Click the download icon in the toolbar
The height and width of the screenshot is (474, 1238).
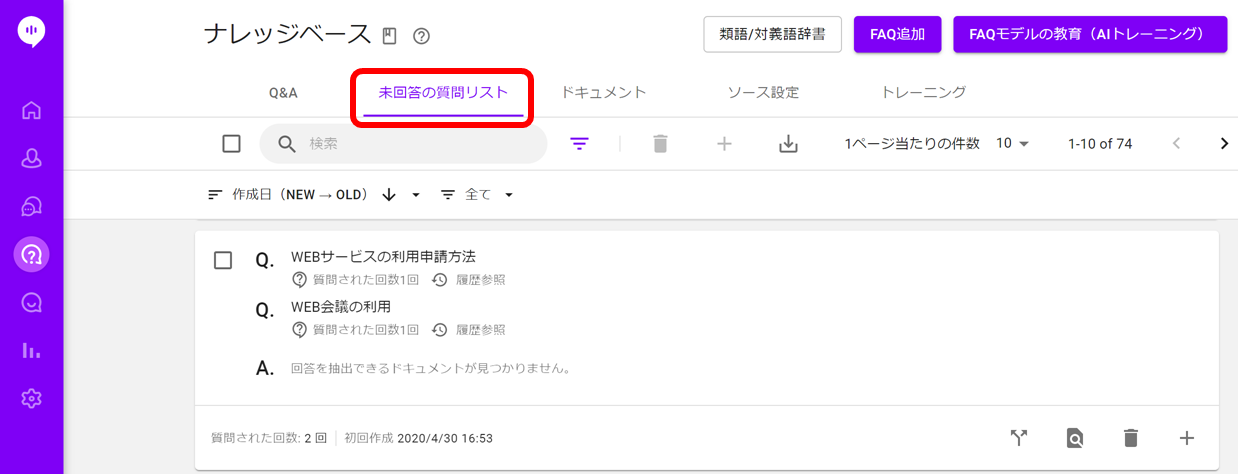point(788,144)
